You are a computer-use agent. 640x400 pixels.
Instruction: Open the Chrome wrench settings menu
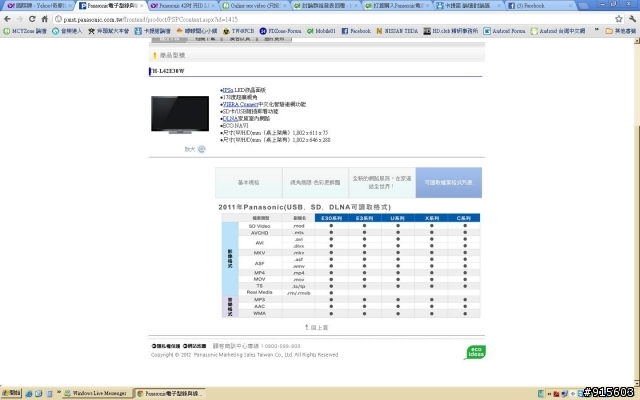coord(632,19)
